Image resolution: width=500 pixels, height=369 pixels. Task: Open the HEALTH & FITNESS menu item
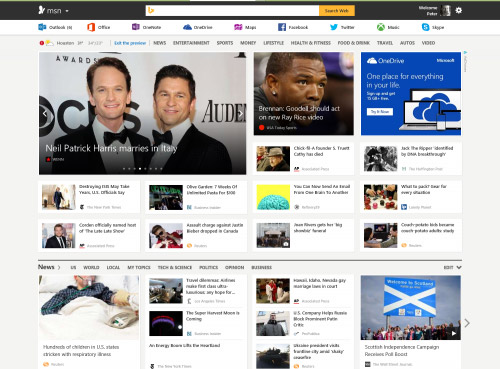(311, 43)
